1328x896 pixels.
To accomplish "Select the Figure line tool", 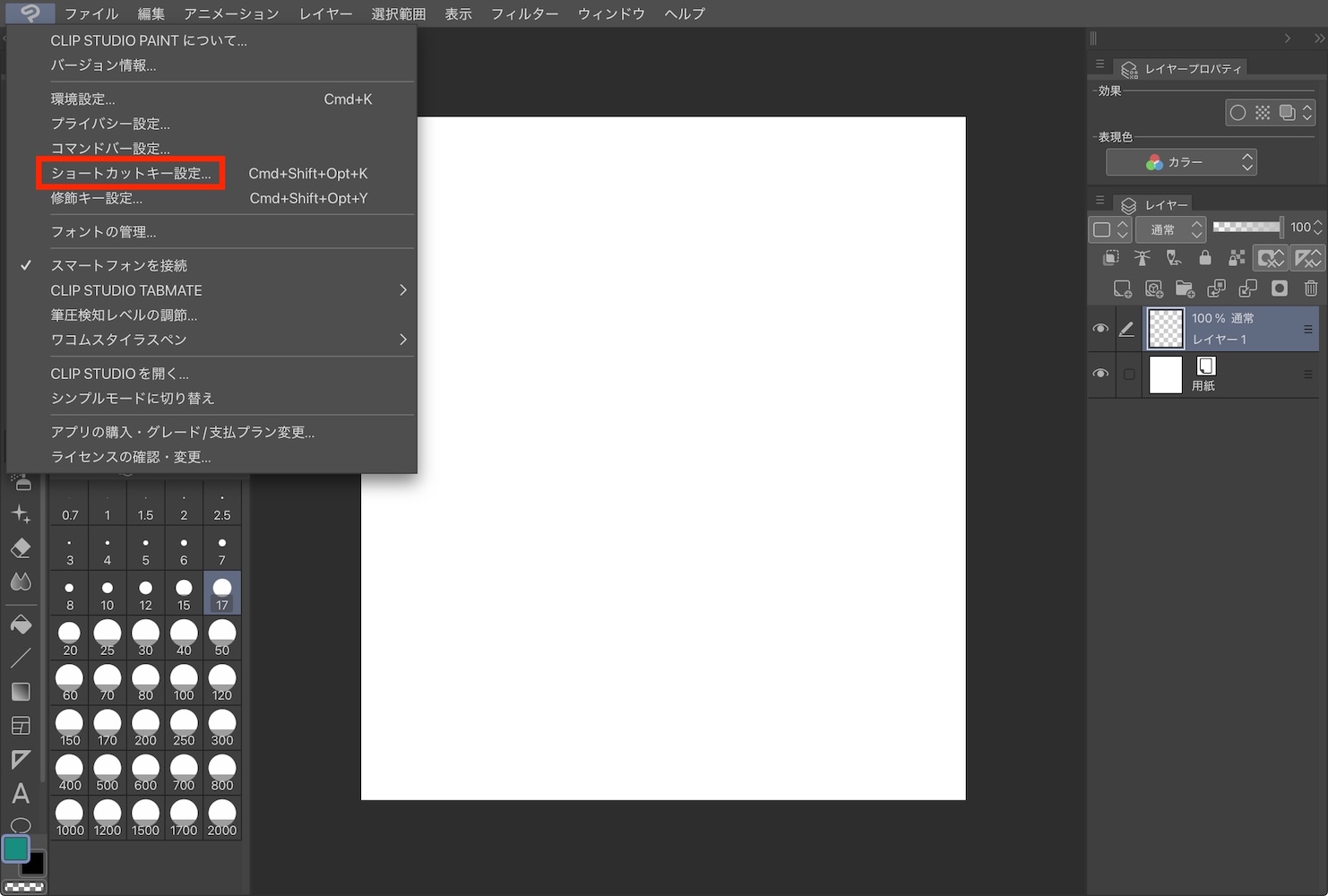I will coord(21,658).
